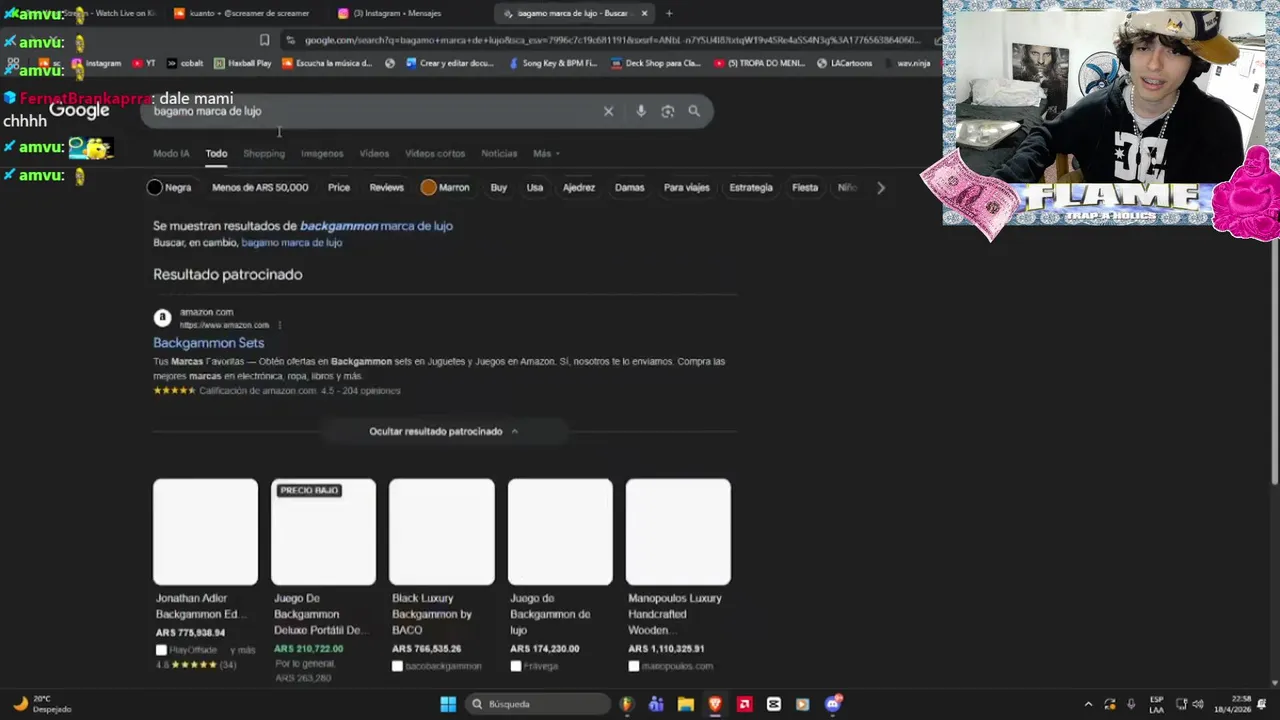Open Deck Shop para Cla... bookmark
The image size is (1280, 720).
click(x=656, y=63)
